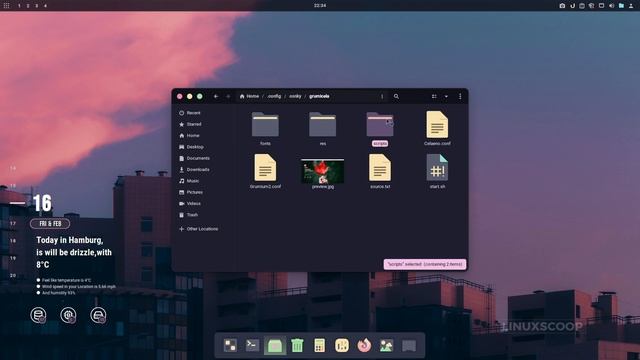640x360 pixels.
Task: Open the workspace switcher in the dock
Action: [230, 346]
